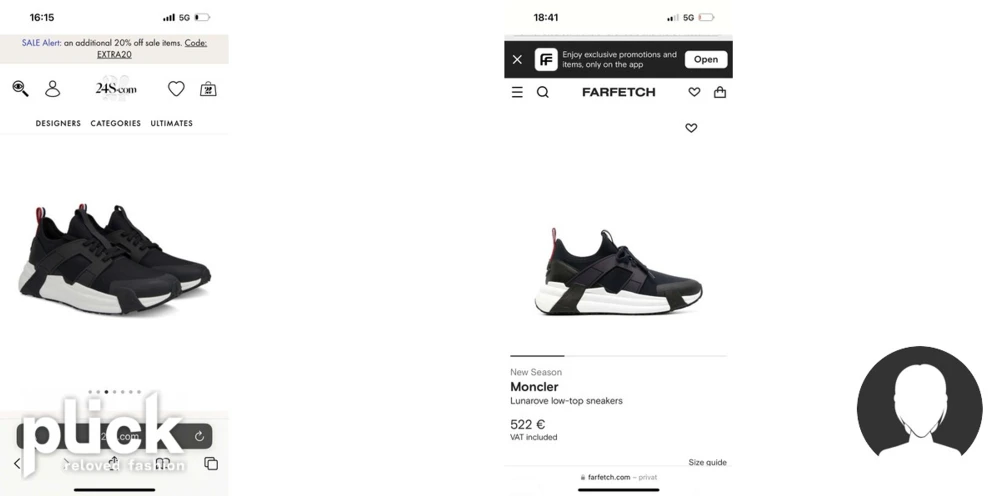Expand the CATEGORIES menu

tap(115, 124)
